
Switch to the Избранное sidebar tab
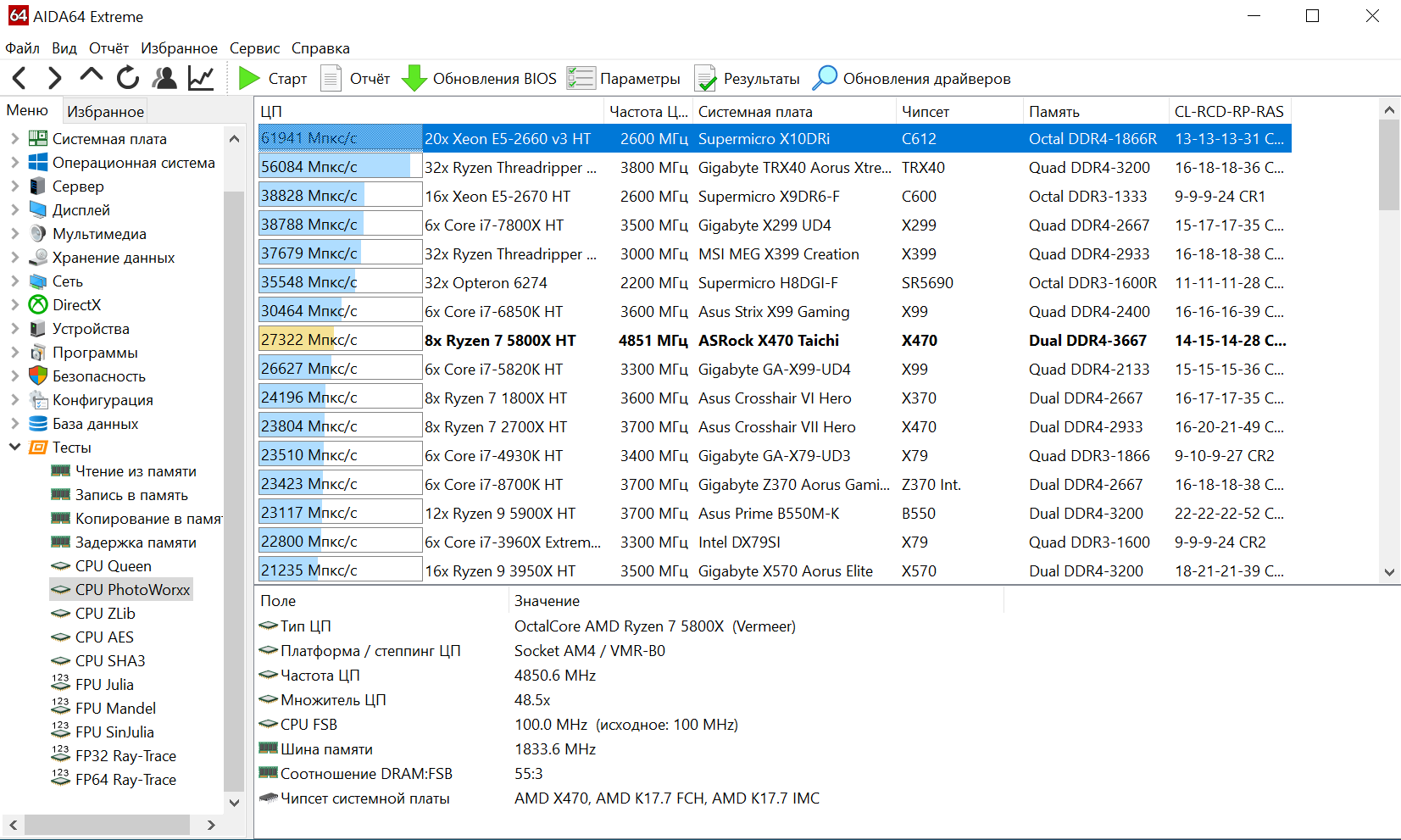[106, 111]
